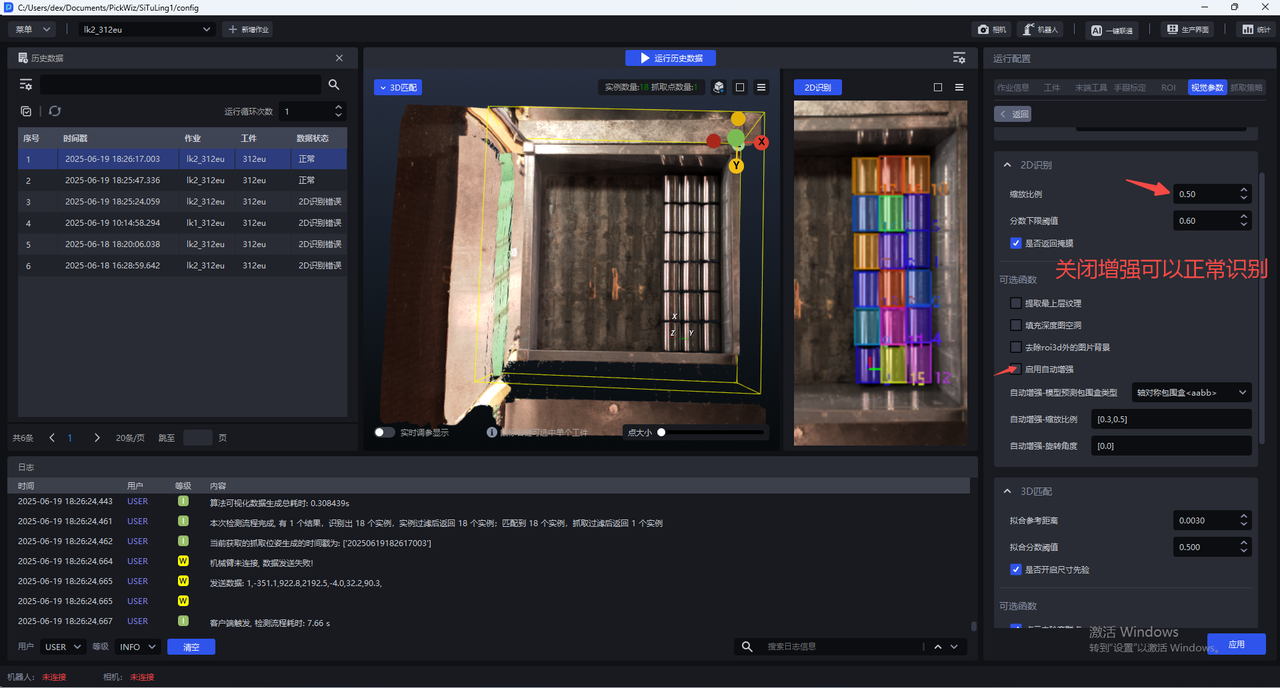Maximize the 3D matching view panel
Screen dimensions: 1280x688
[x=740, y=87]
